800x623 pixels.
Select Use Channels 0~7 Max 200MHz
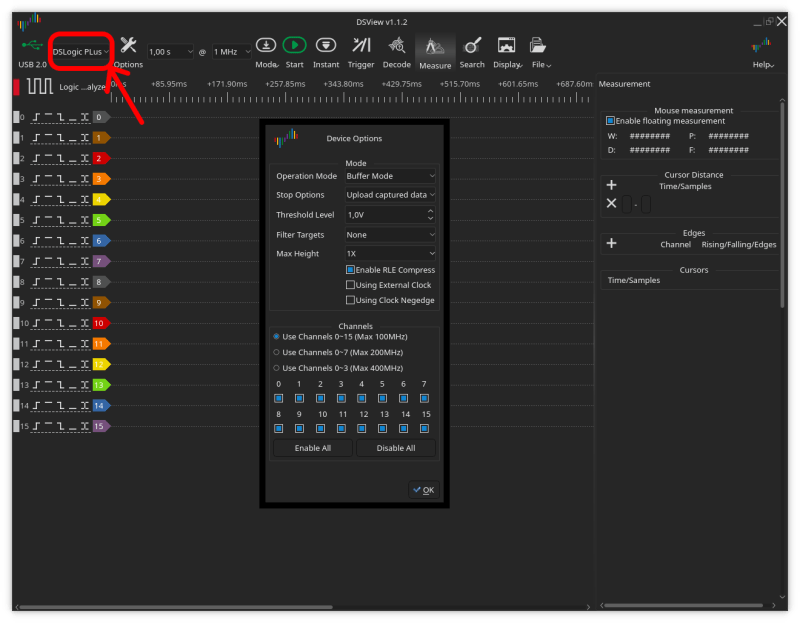coord(276,352)
